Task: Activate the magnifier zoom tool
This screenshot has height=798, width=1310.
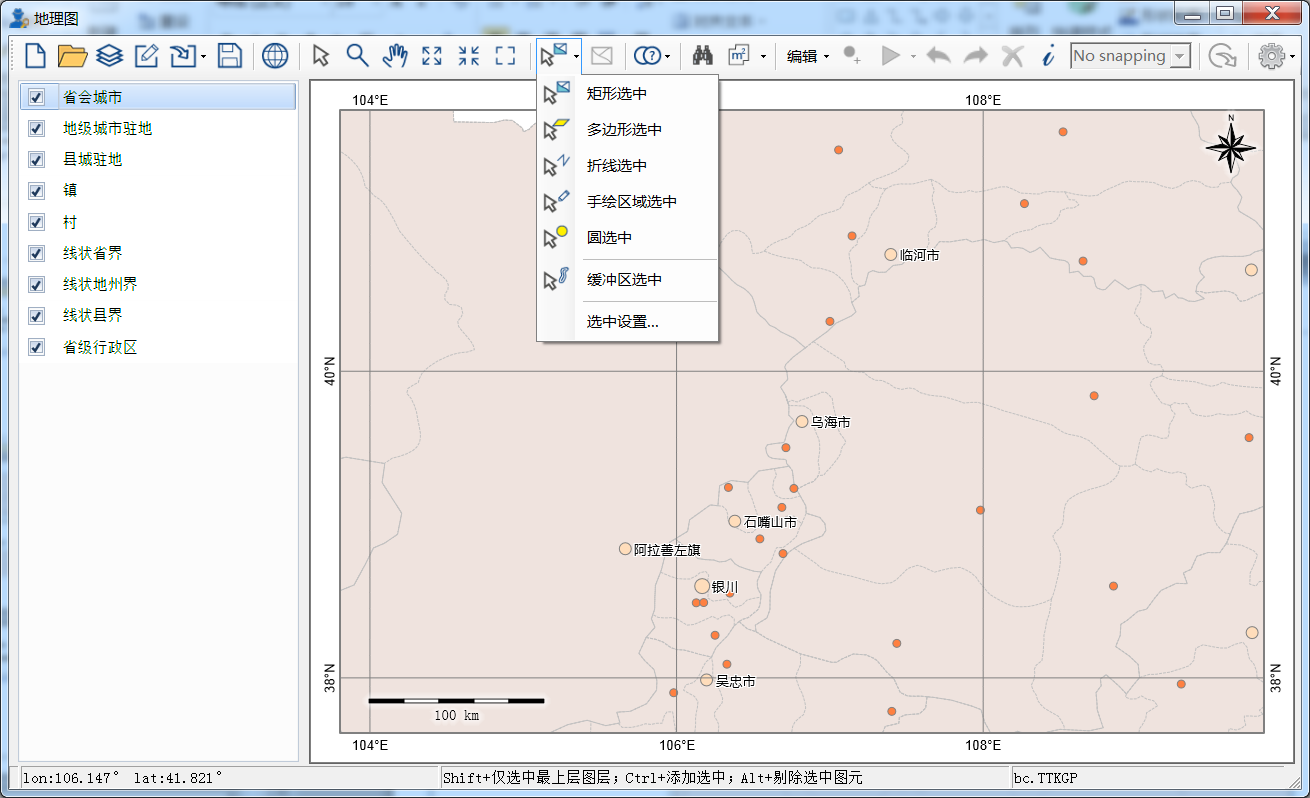Action: [358, 56]
